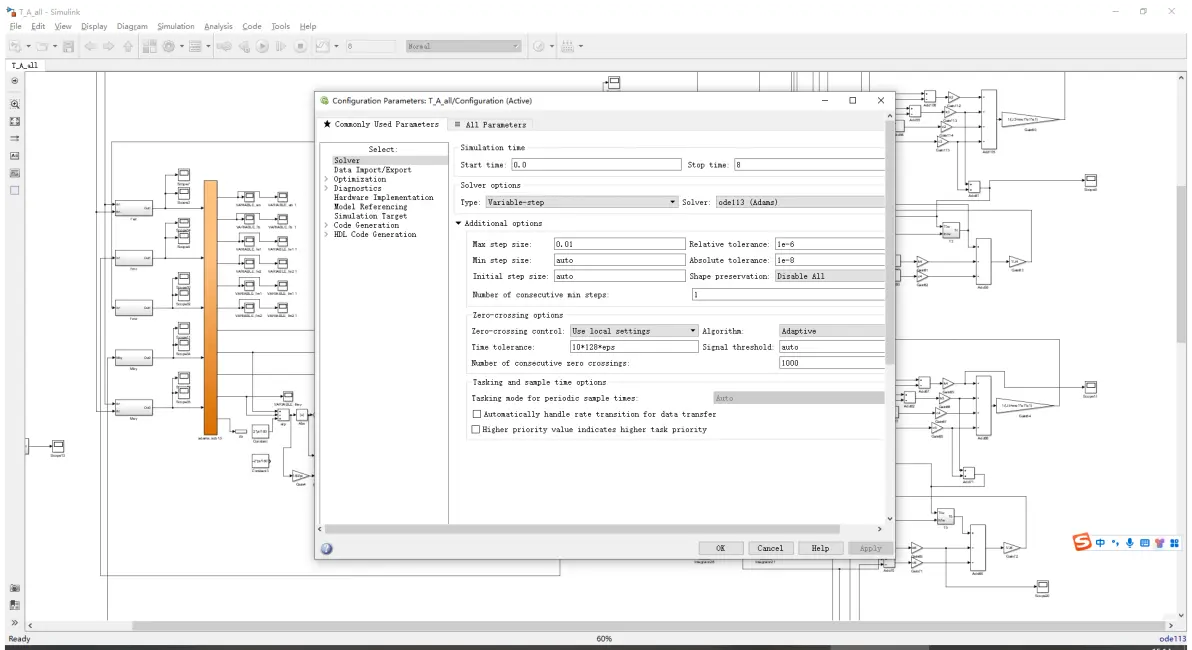Open the Shape preservation dropdown
Screen dimensions: 1192x650
pos(829,276)
